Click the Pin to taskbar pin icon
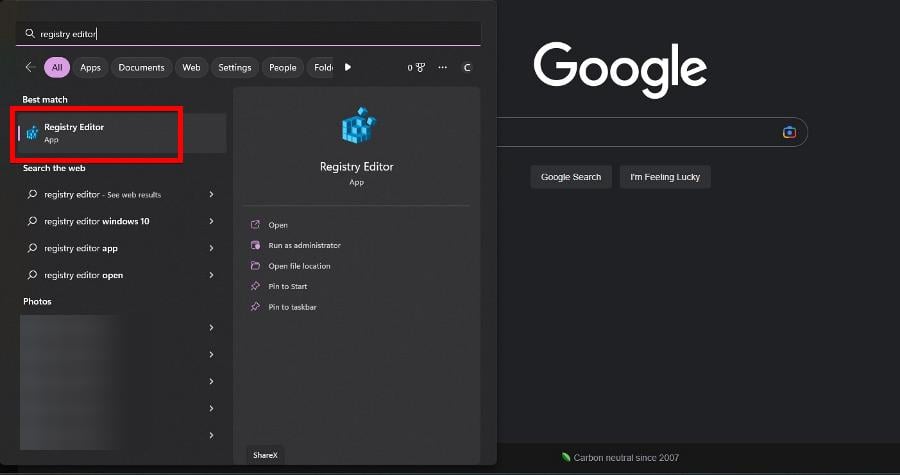The image size is (900, 475). (255, 307)
